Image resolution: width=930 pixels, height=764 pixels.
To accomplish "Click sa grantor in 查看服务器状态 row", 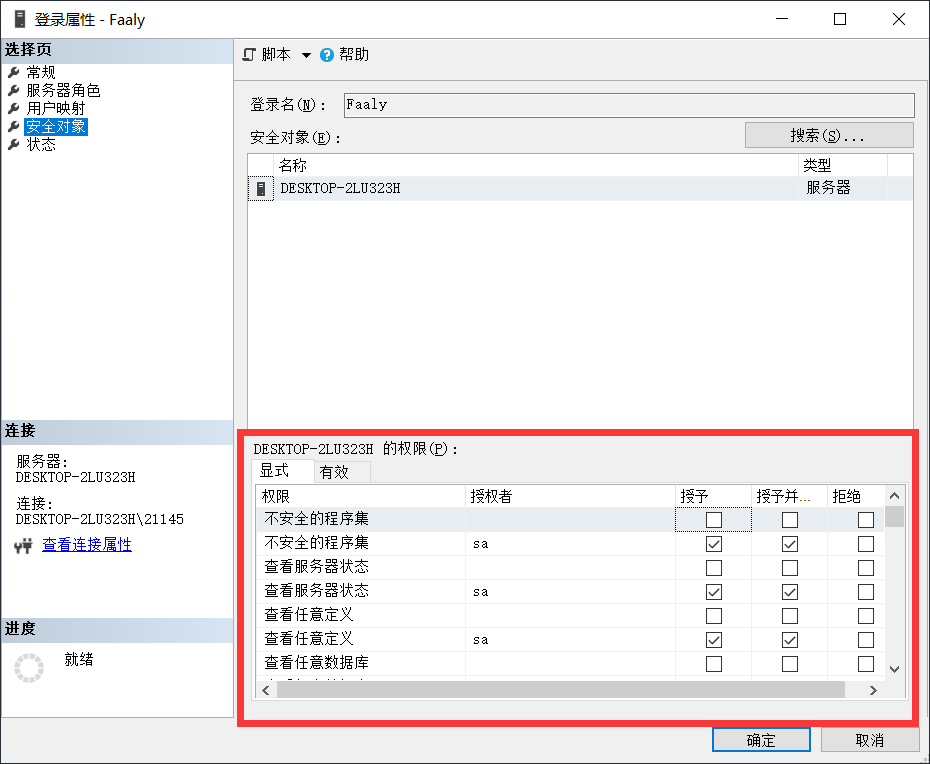I will 480,592.
